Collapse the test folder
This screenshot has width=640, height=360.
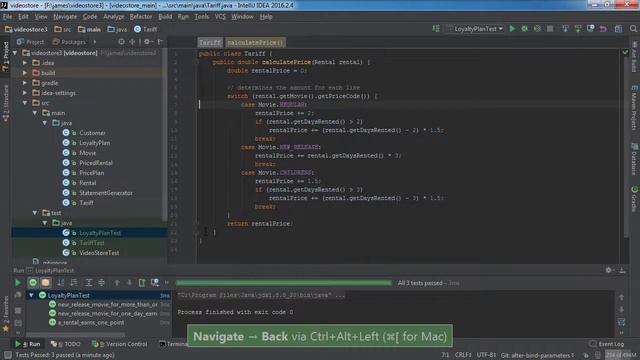click(x=35, y=213)
